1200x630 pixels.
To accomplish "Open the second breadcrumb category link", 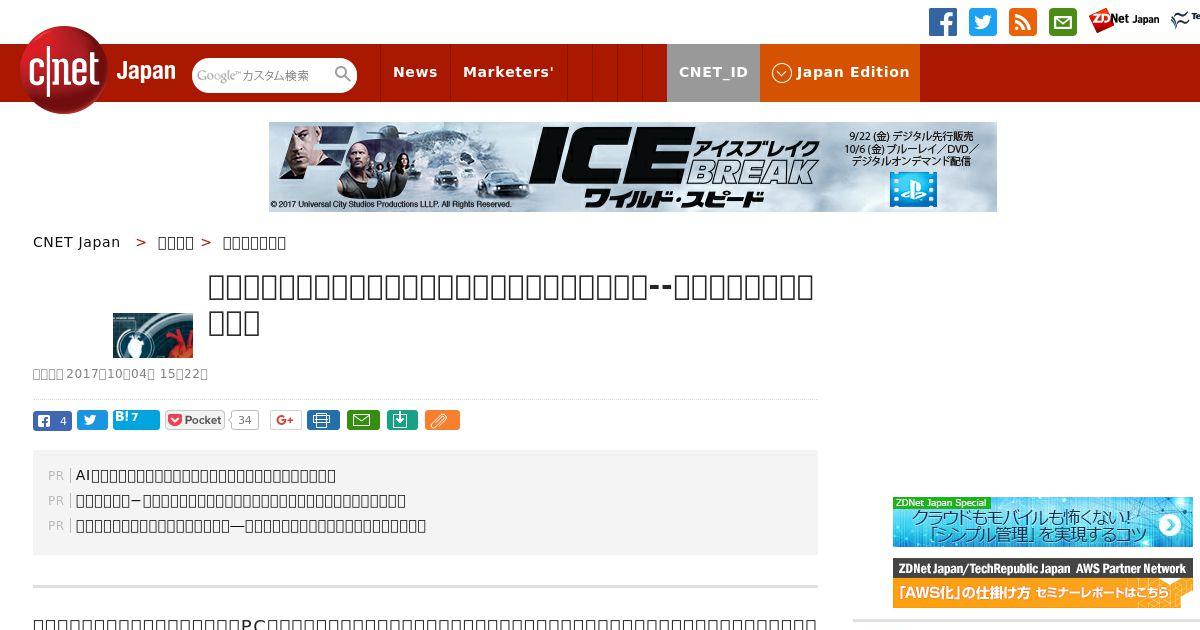I will coord(254,242).
